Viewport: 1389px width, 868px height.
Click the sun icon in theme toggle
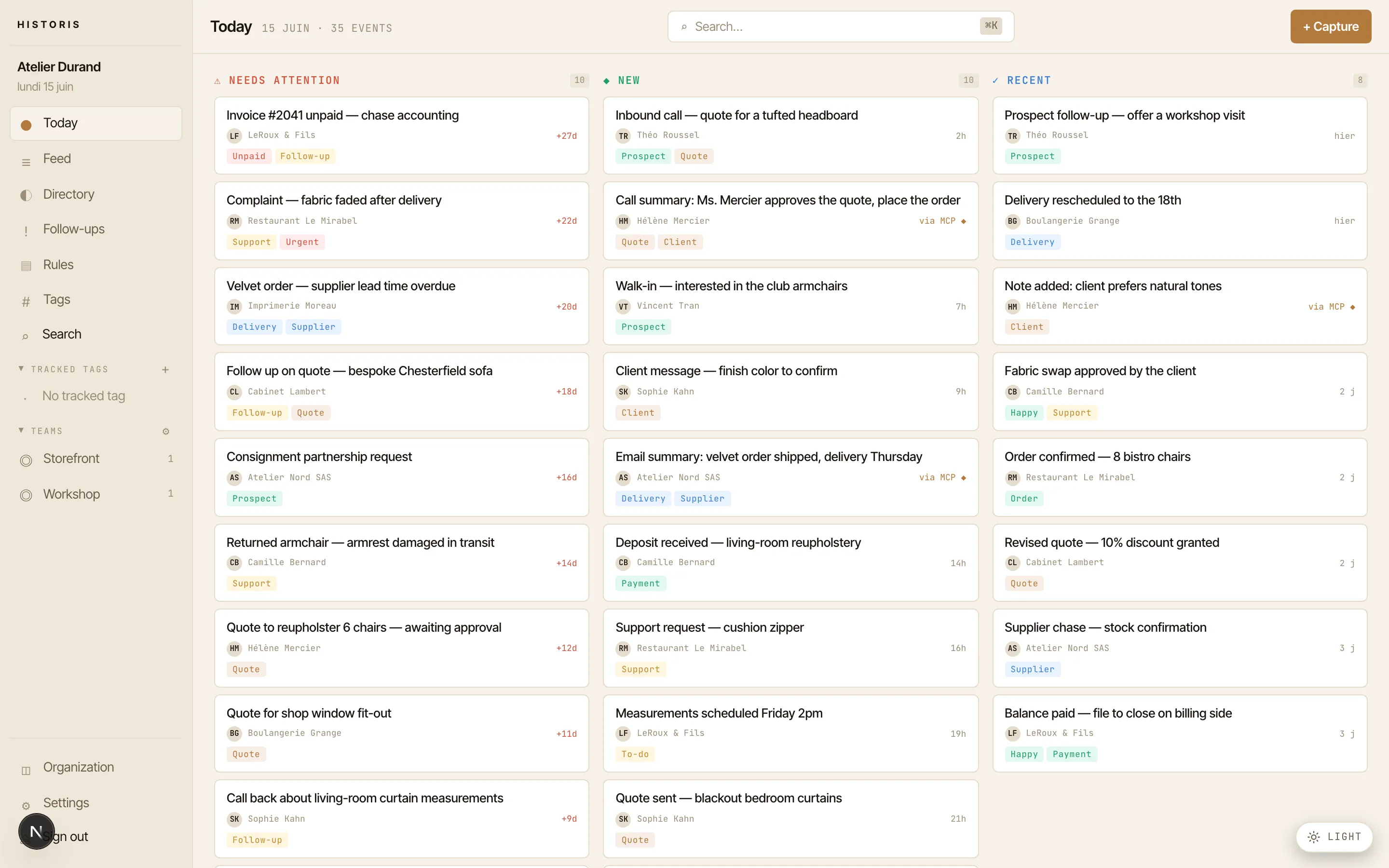pos(1313,837)
